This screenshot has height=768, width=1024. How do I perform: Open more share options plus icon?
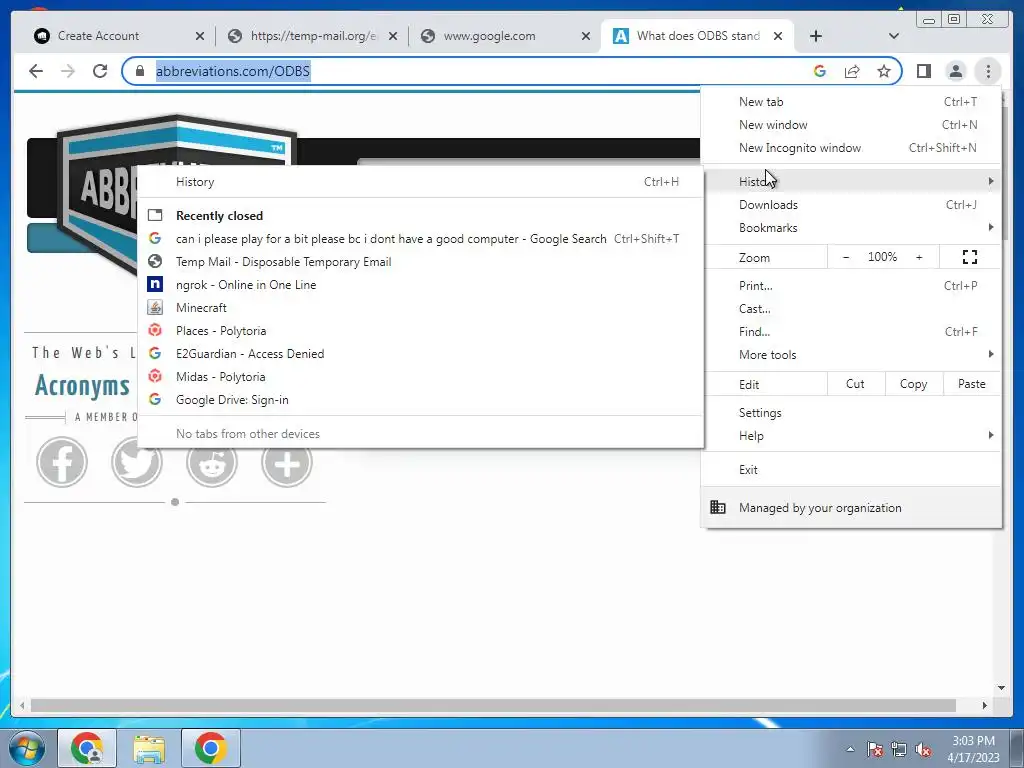pyautogui.click(x=287, y=462)
